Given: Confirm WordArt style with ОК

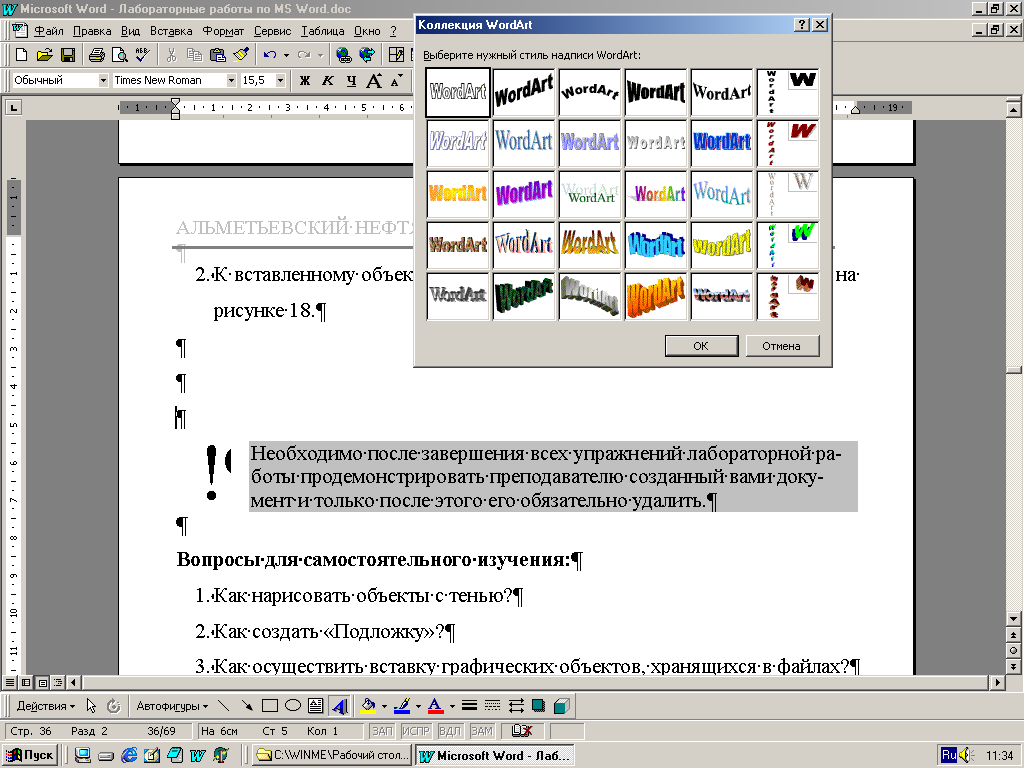Looking at the screenshot, I should pos(701,346).
